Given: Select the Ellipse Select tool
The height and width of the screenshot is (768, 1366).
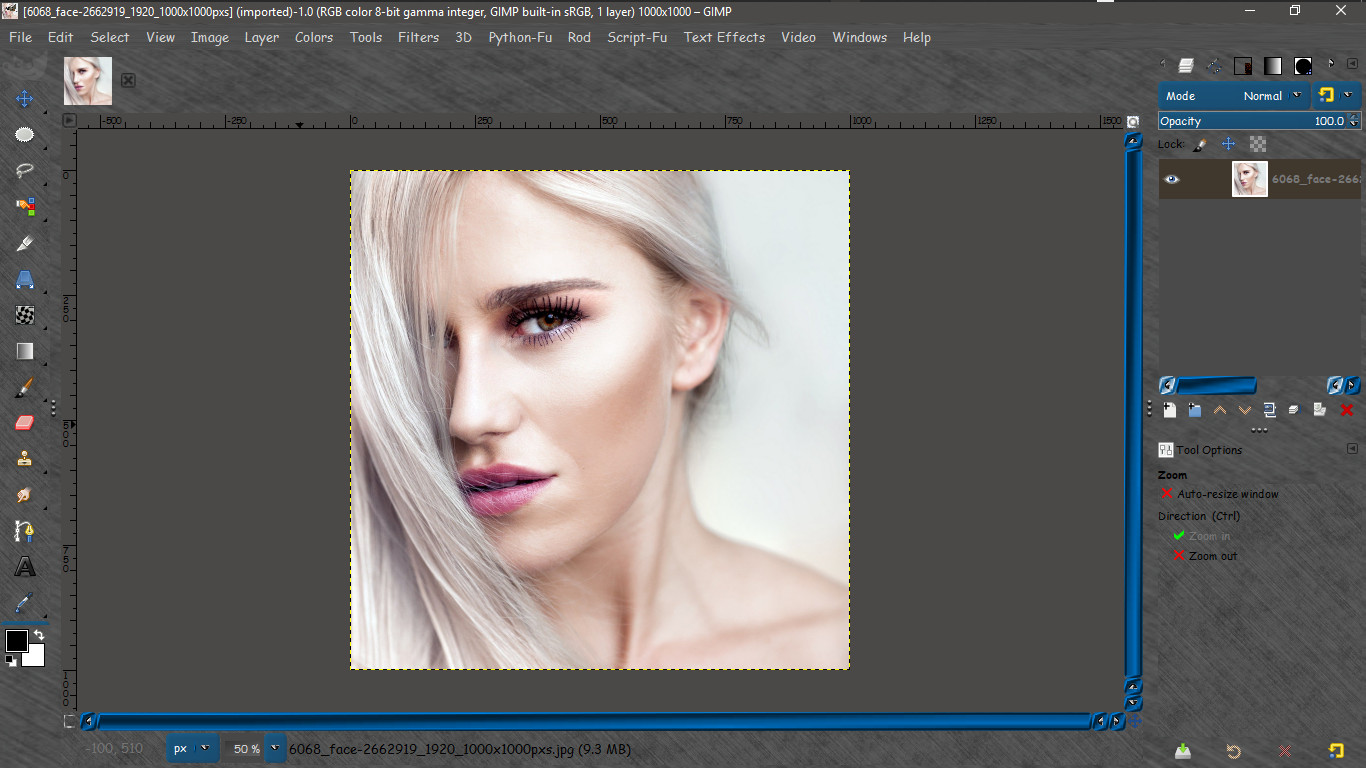Looking at the screenshot, I should tap(25, 134).
